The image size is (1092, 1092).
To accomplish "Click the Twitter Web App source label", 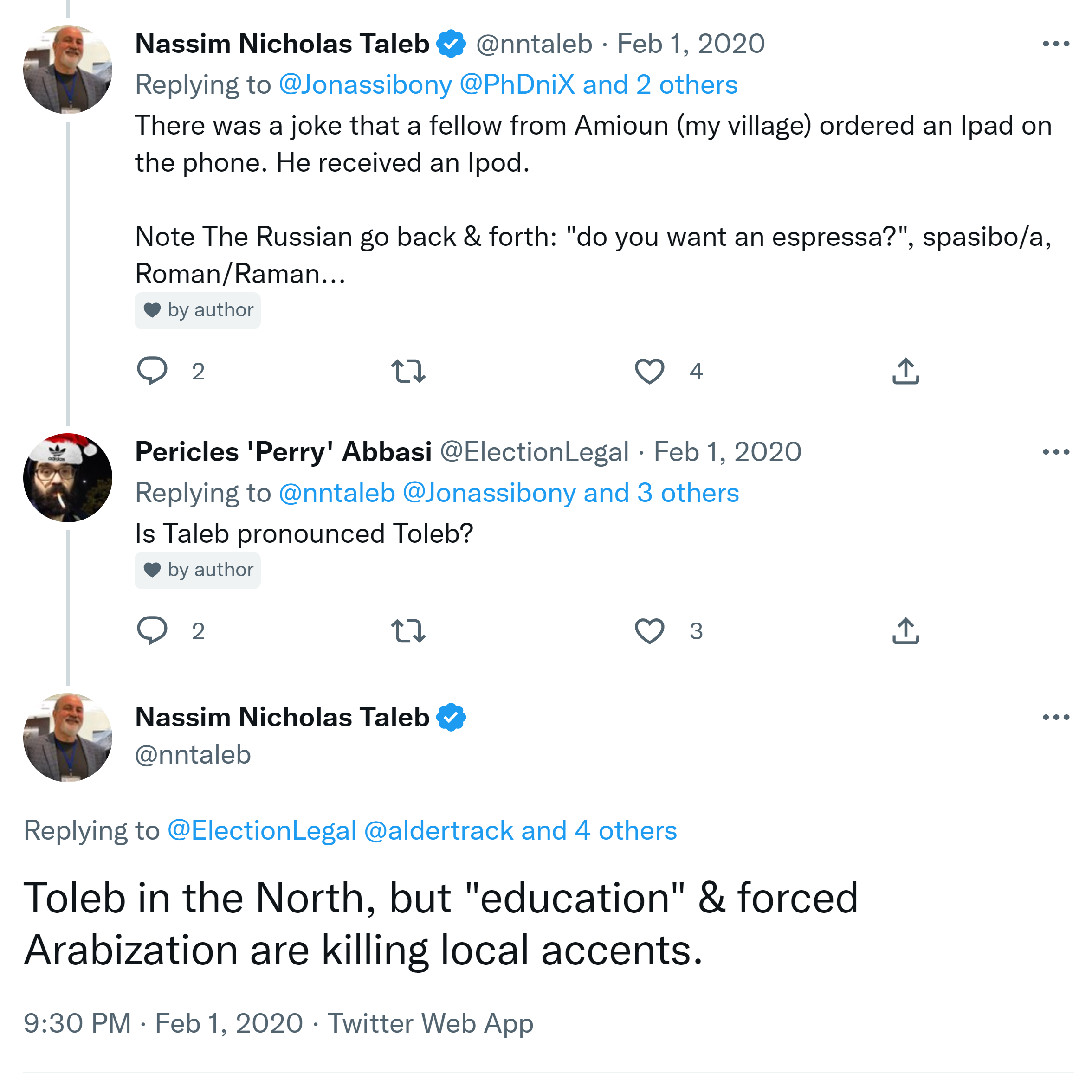I will [430, 1023].
